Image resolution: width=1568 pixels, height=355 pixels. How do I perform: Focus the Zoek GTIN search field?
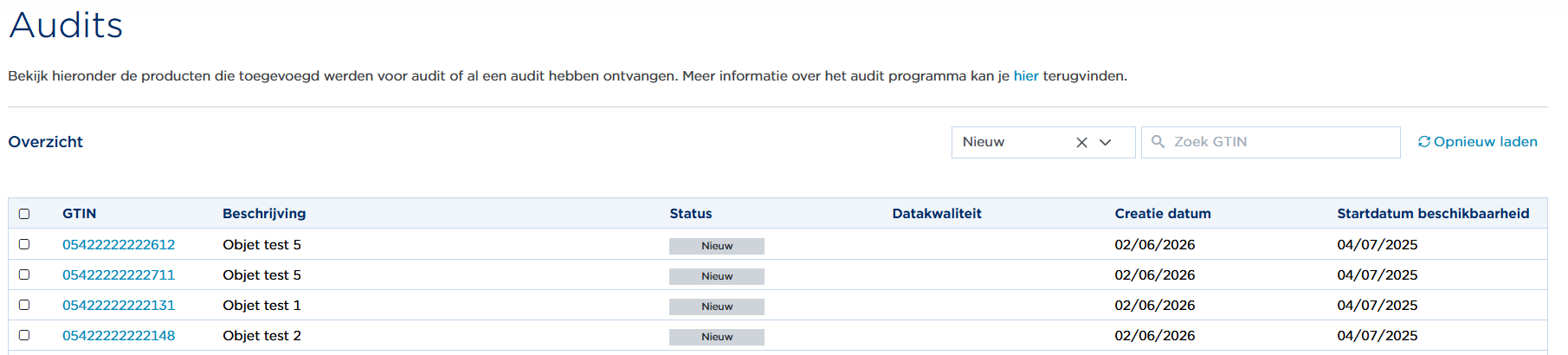(1270, 142)
